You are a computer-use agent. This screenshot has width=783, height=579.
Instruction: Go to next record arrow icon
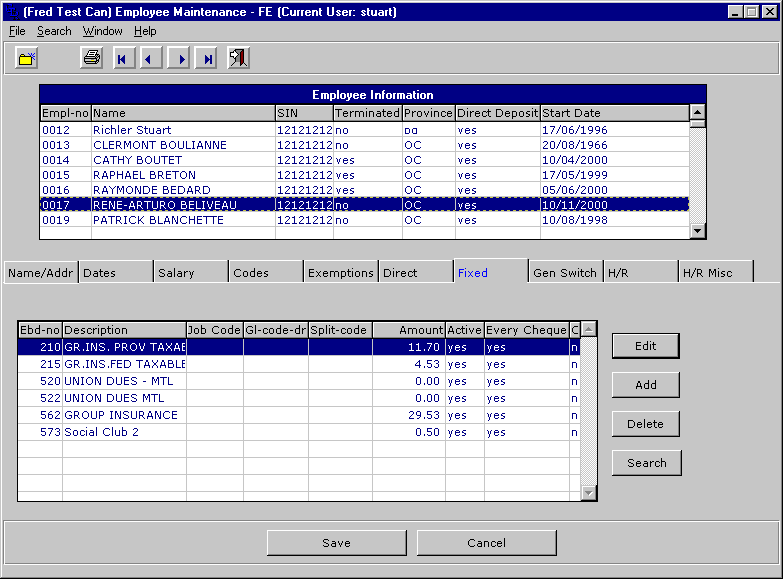click(180, 58)
